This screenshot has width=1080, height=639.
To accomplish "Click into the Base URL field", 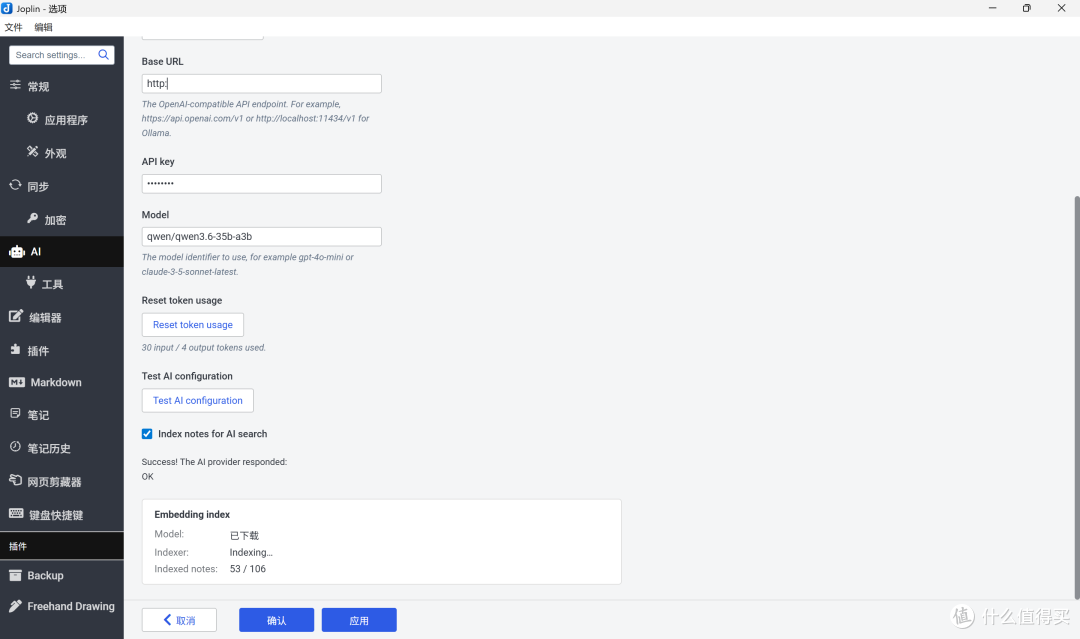I will point(262,84).
